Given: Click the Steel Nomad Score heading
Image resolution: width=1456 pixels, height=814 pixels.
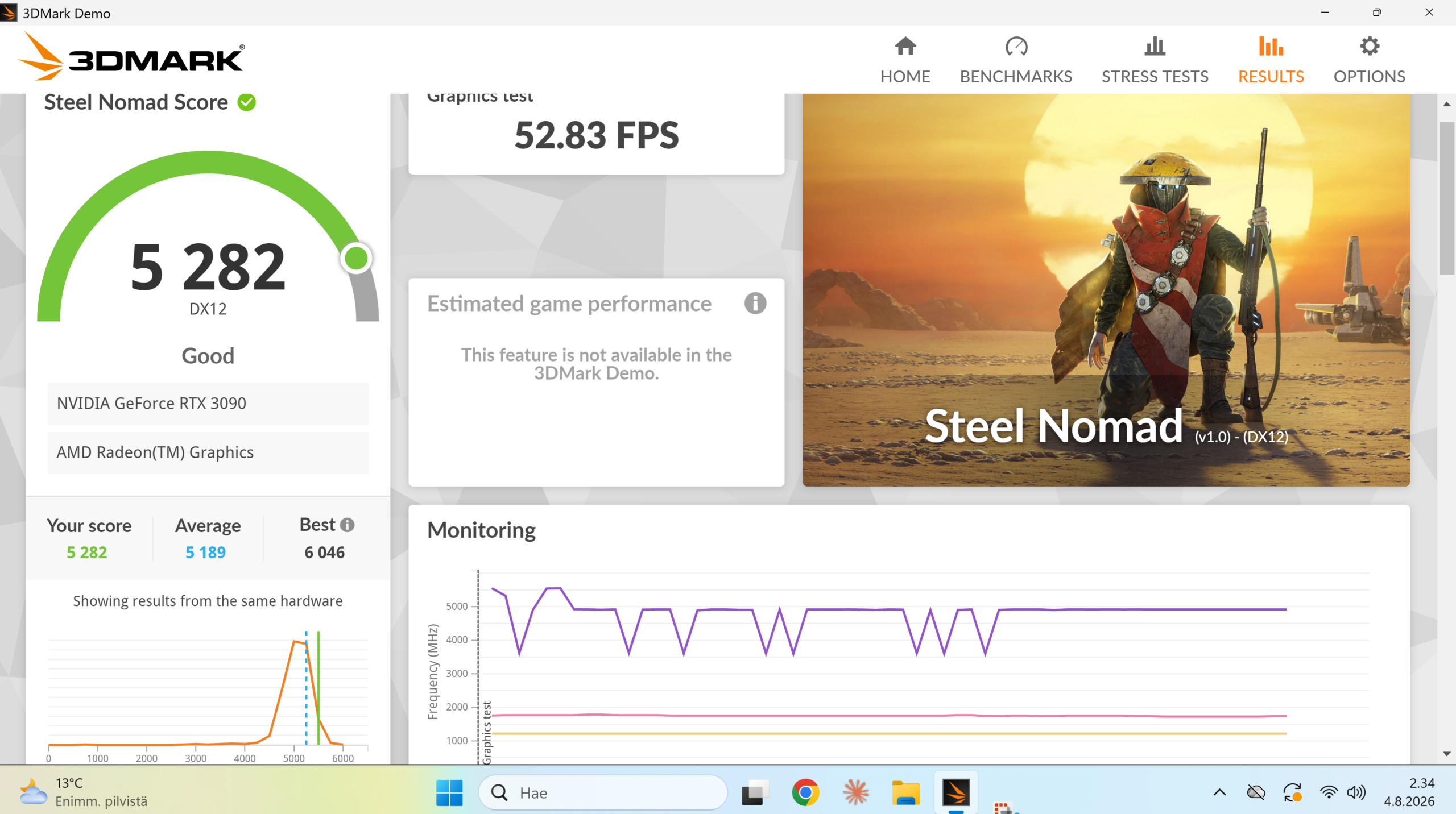Looking at the screenshot, I should tap(136, 102).
